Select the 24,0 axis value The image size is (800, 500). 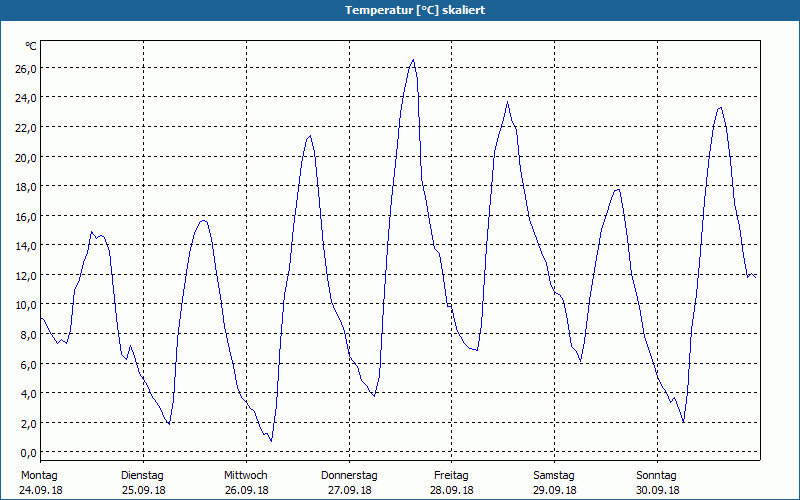[x=26, y=98]
